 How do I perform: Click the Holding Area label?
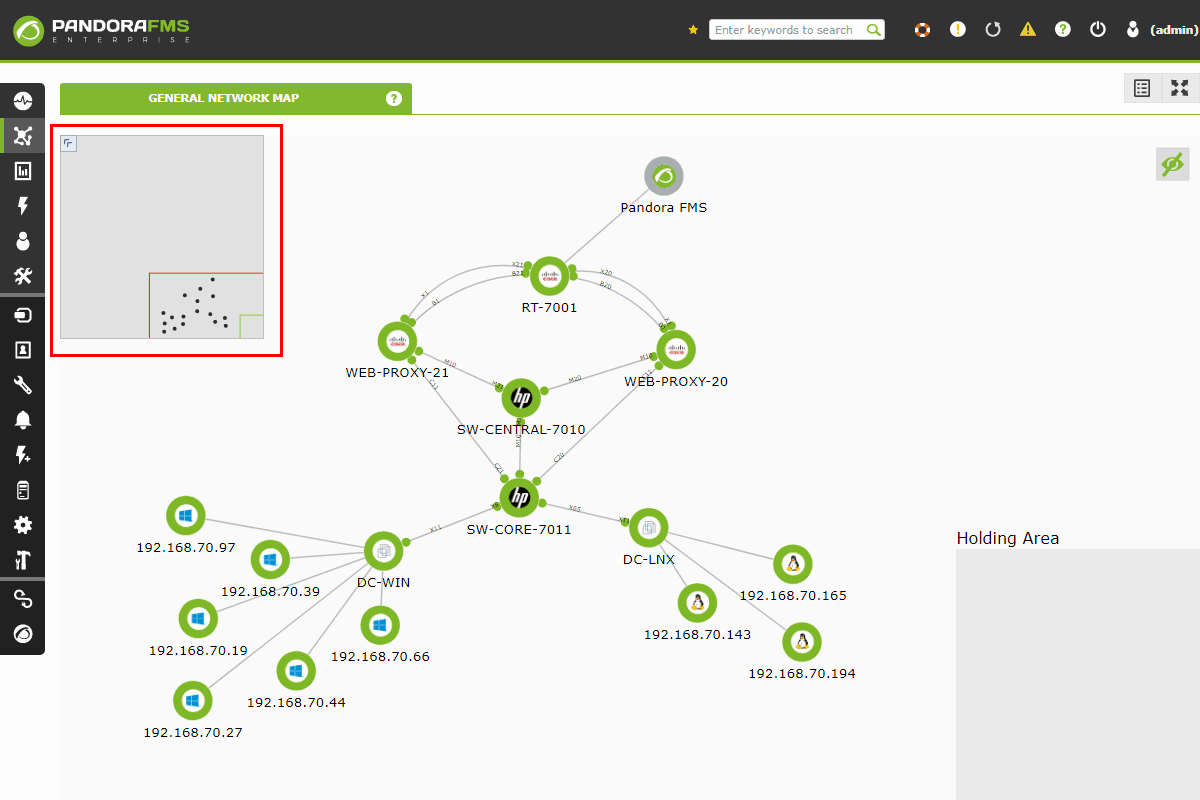[x=1008, y=538]
